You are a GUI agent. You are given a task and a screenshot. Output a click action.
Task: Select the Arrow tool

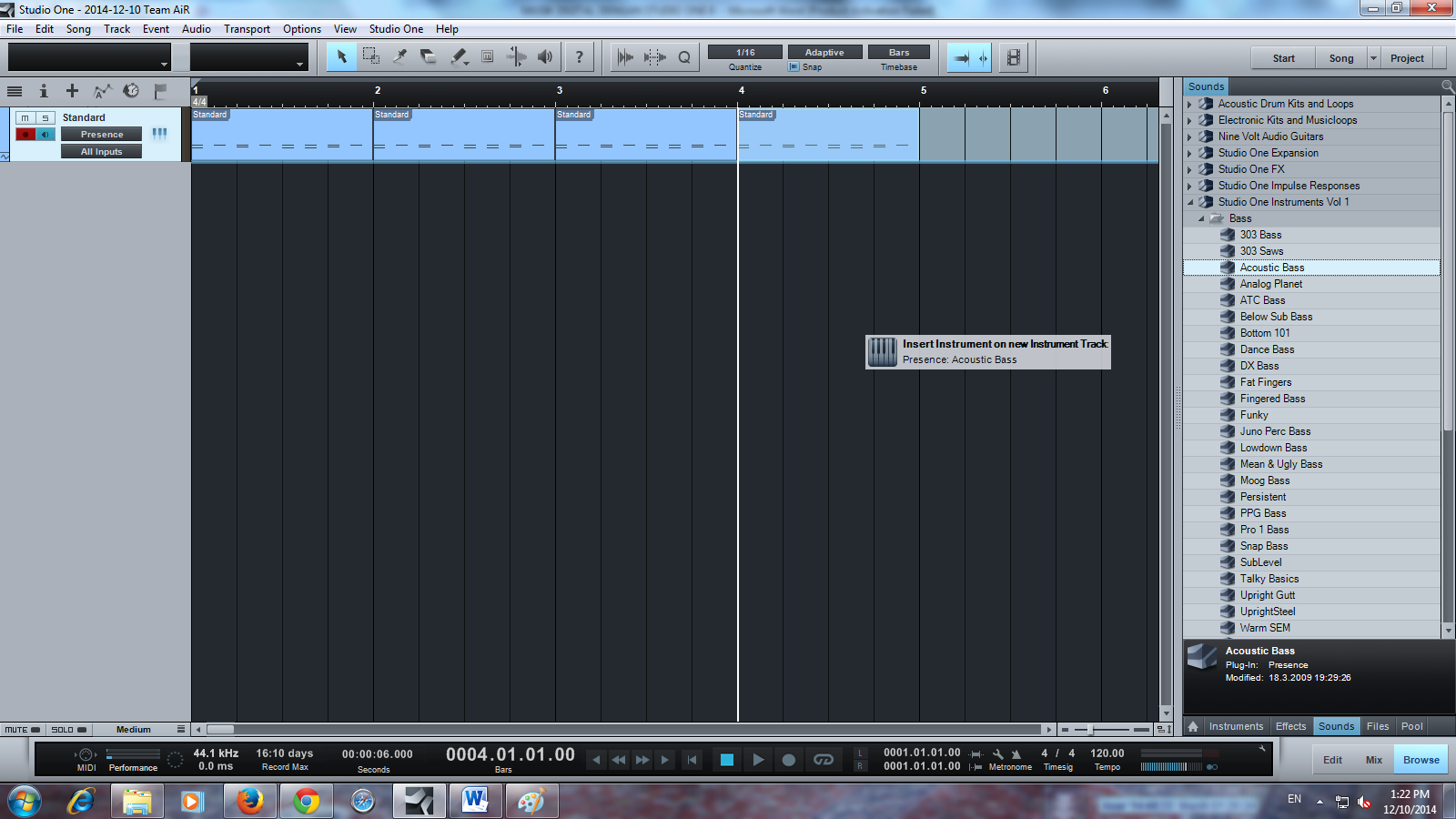pos(341,56)
